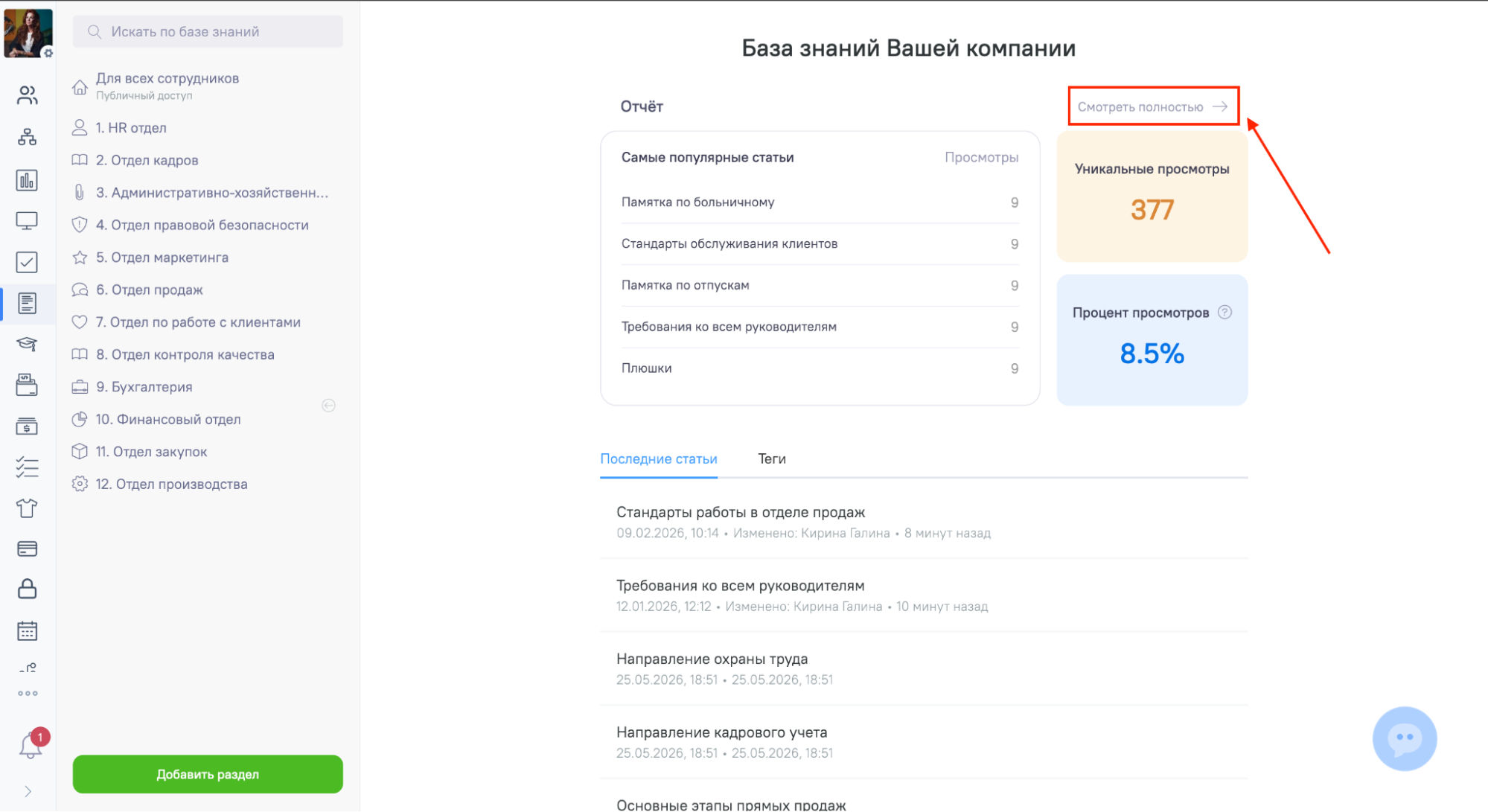Open section 7. Отдел по работе с клиентами
This screenshot has height=812, width=1488.
click(x=197, y=322)
